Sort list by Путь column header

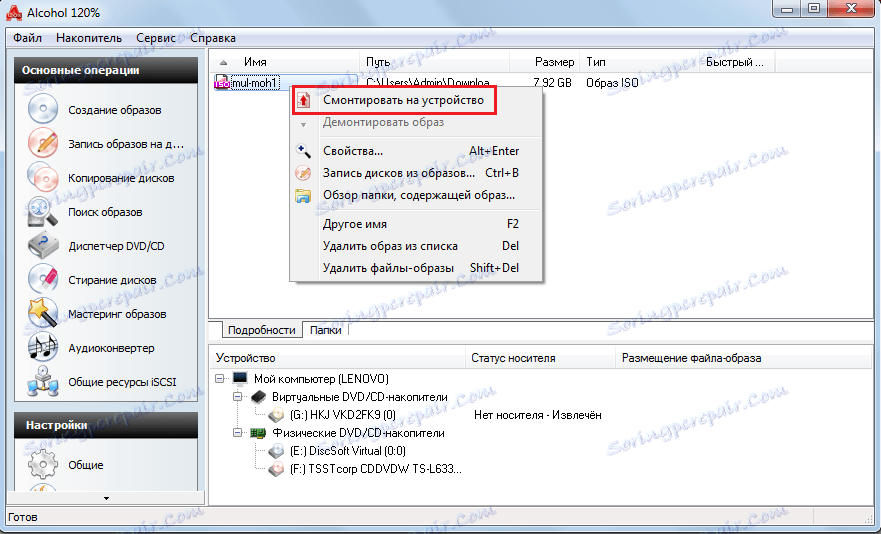[x=434, y=62]
